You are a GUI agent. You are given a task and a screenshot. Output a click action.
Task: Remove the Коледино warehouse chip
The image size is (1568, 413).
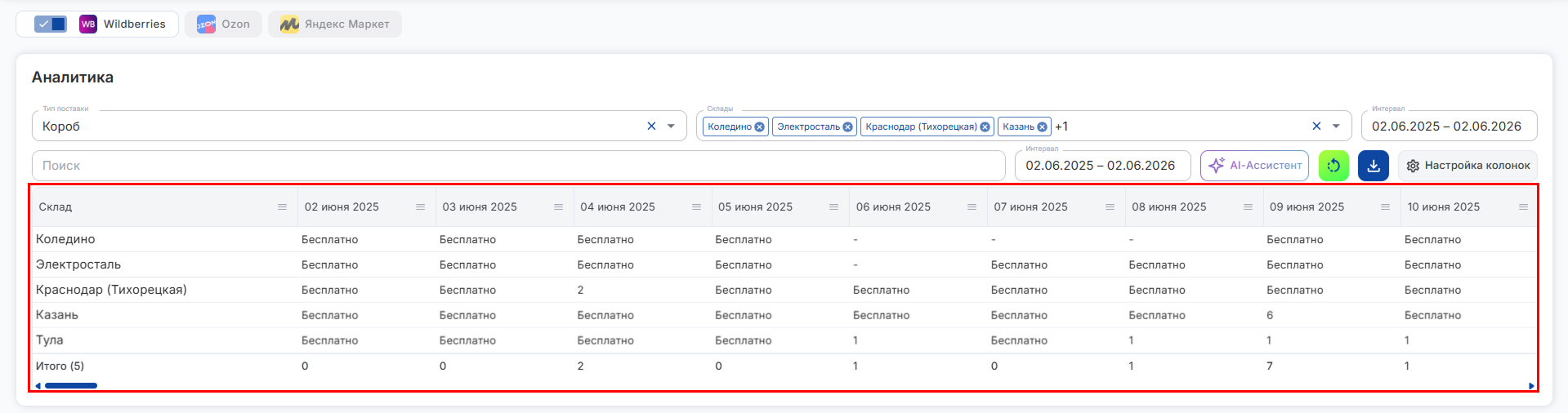pyautogui.click(x=759, y=127)
